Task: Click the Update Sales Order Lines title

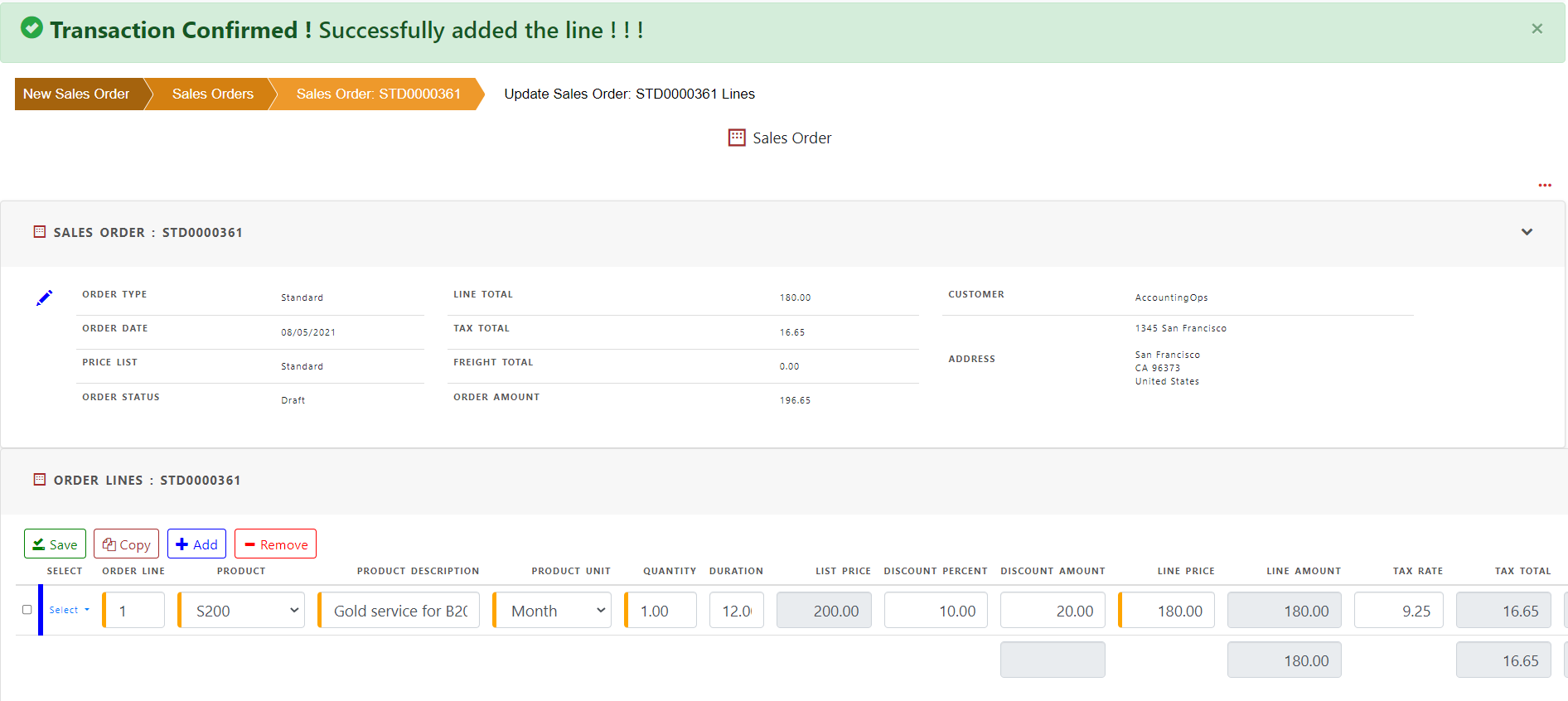Action: click(629, 94)
